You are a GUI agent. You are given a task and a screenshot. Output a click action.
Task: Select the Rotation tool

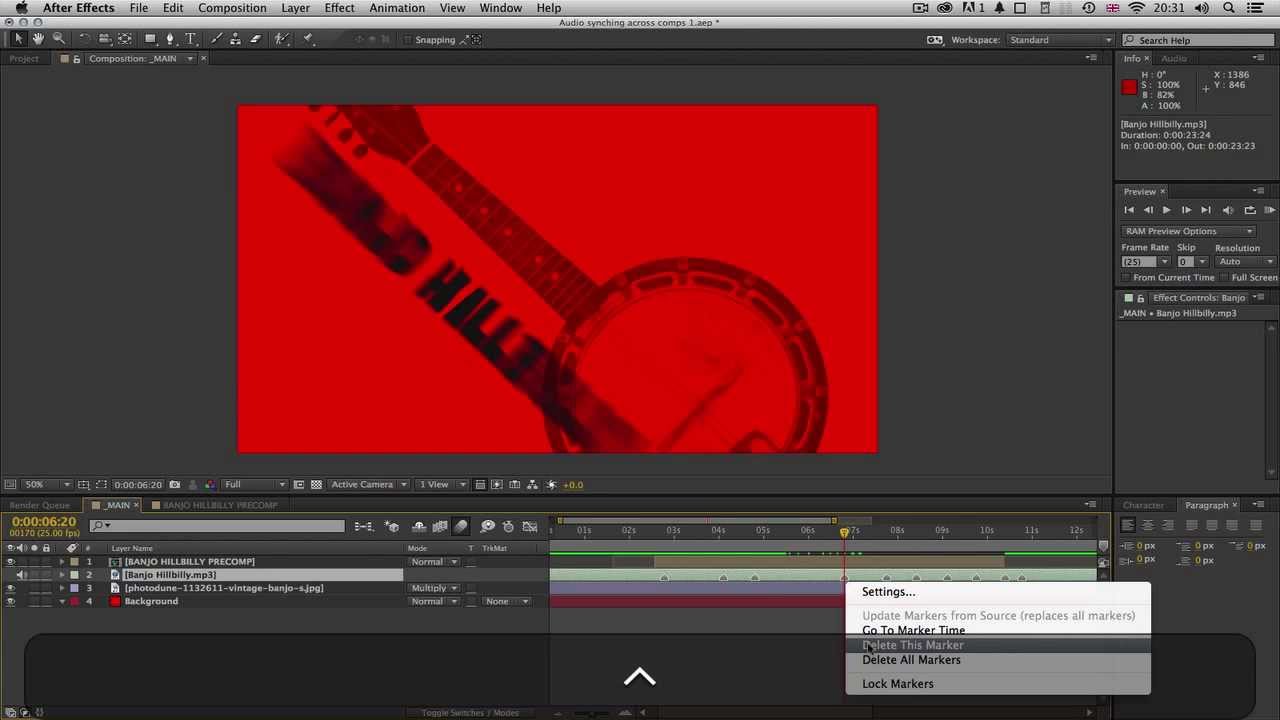tap(84, 39)
